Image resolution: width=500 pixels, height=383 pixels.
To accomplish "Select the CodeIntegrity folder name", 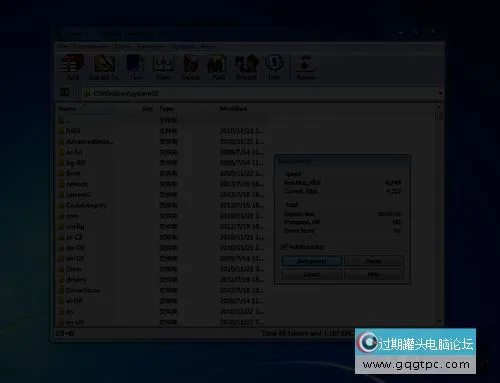I will click(x=86, y=205).
